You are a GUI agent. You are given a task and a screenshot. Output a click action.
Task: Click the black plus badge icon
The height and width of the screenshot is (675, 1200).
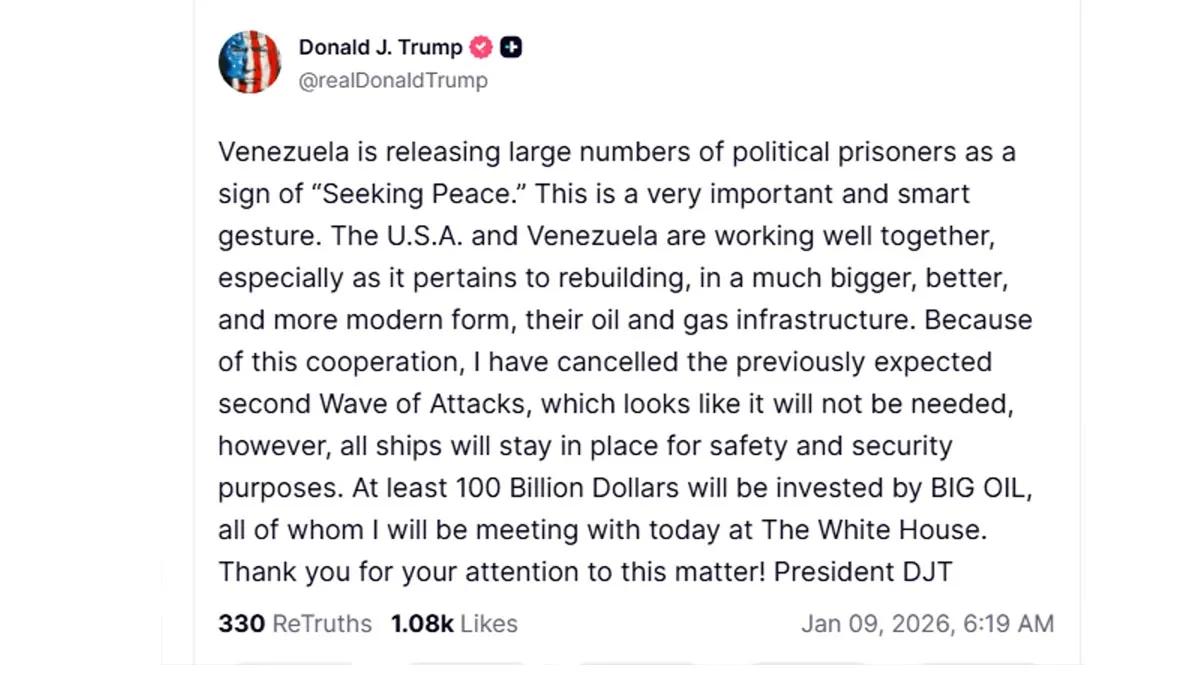511,47
